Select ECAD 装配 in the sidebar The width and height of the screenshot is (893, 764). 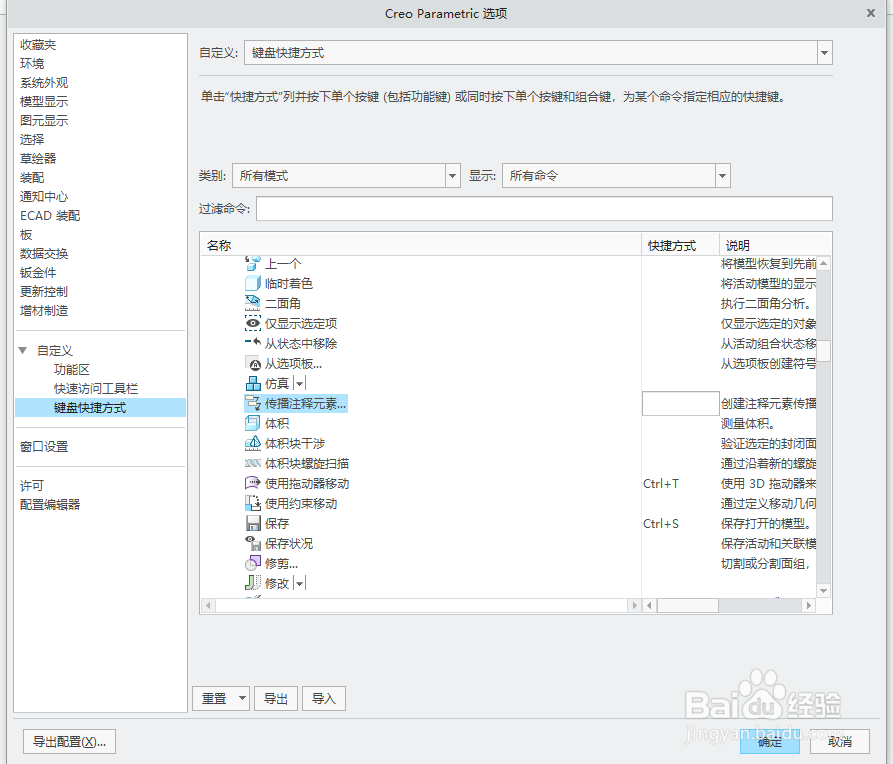click(50, 215)
